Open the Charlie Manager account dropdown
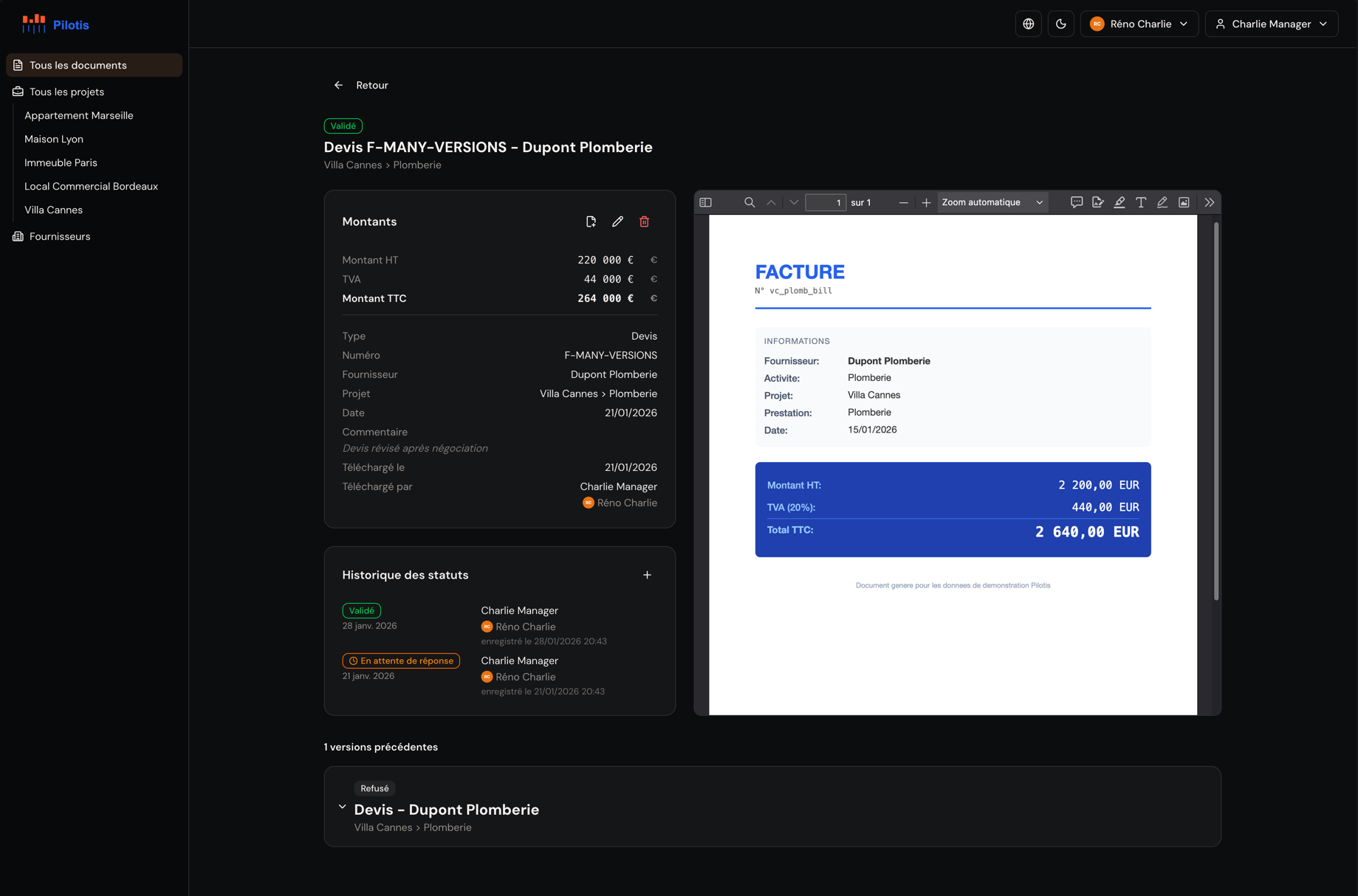The width and height of the screenshot is (1358, 896). pos(1271,23)
